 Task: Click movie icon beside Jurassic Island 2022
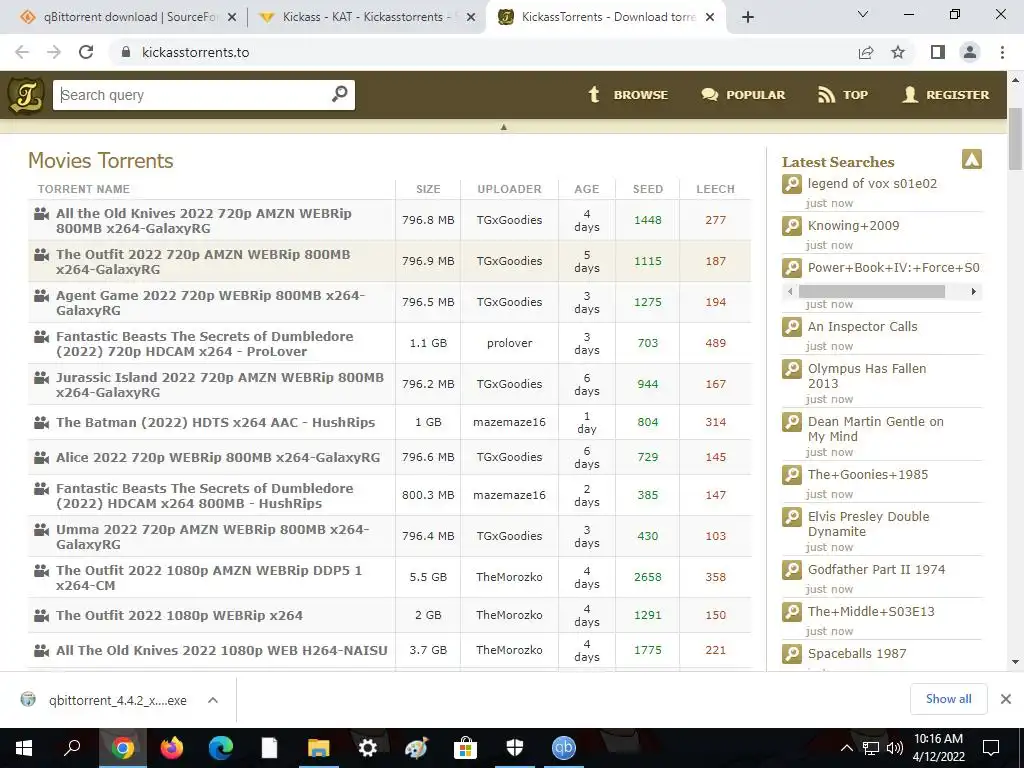pos(42,377)
